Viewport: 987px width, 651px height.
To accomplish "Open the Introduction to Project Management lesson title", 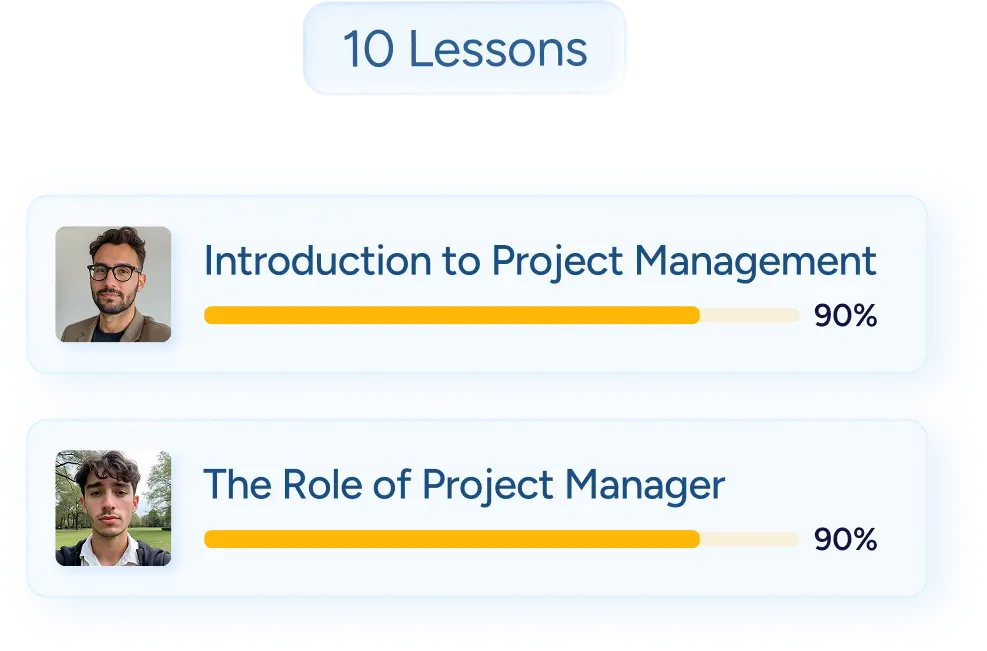I will [x=540, y=262].
